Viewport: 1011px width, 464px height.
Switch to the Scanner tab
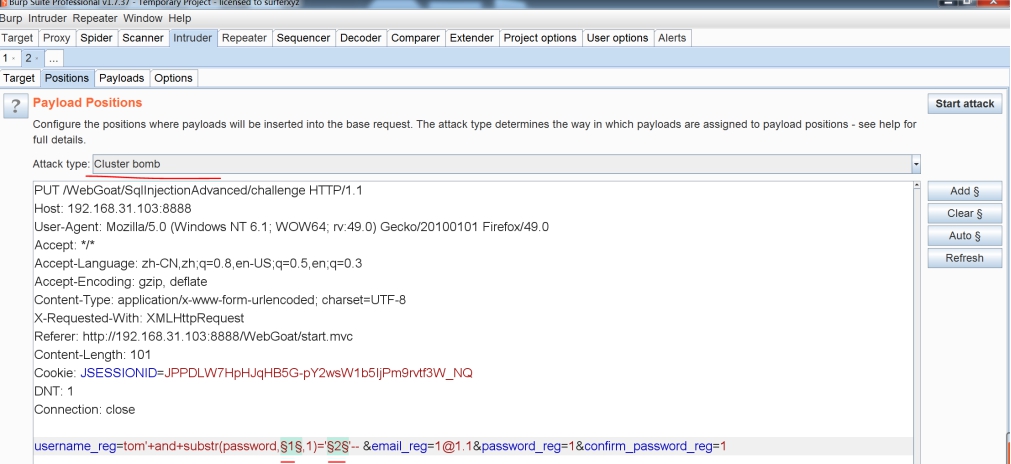(x=142, y=38)
